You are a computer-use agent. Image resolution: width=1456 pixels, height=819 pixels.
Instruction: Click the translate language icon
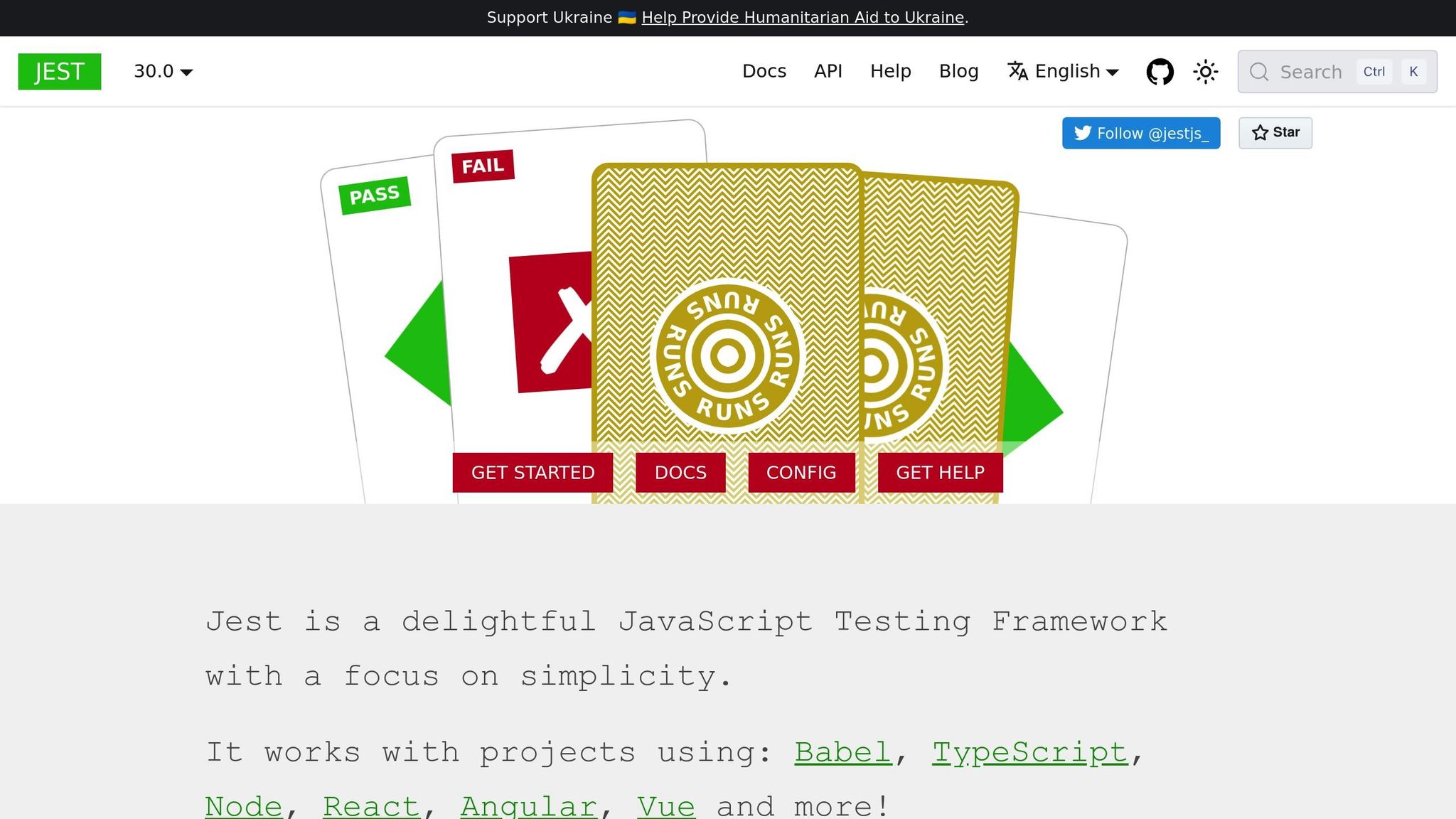click(x=1017, y=71)
